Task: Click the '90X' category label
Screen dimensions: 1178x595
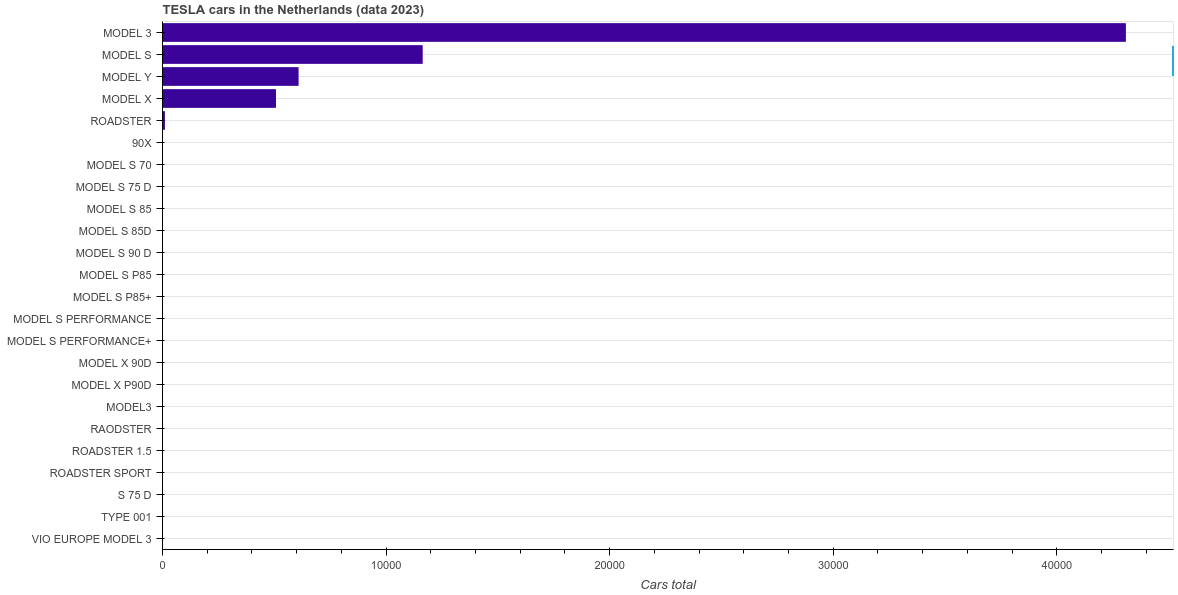Action: (x=141, y=143)
